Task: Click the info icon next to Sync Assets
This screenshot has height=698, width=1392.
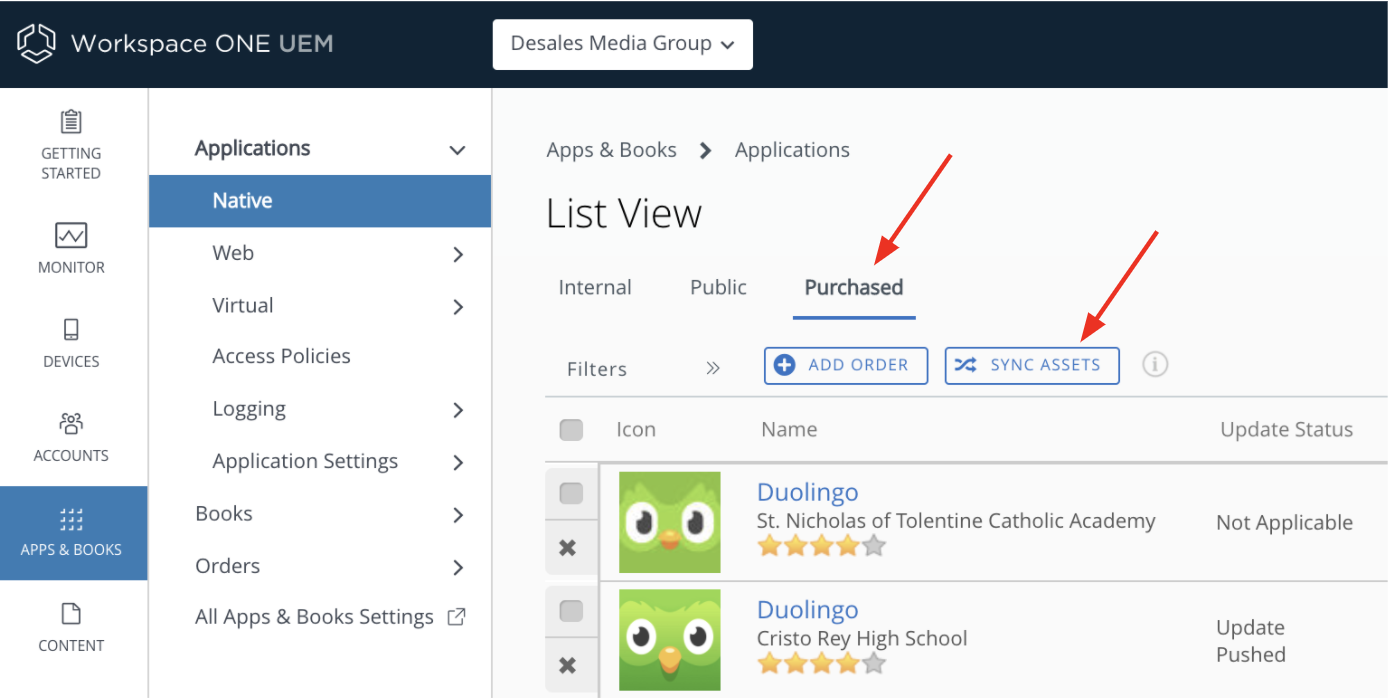Action: click(x=1155, y=365)
